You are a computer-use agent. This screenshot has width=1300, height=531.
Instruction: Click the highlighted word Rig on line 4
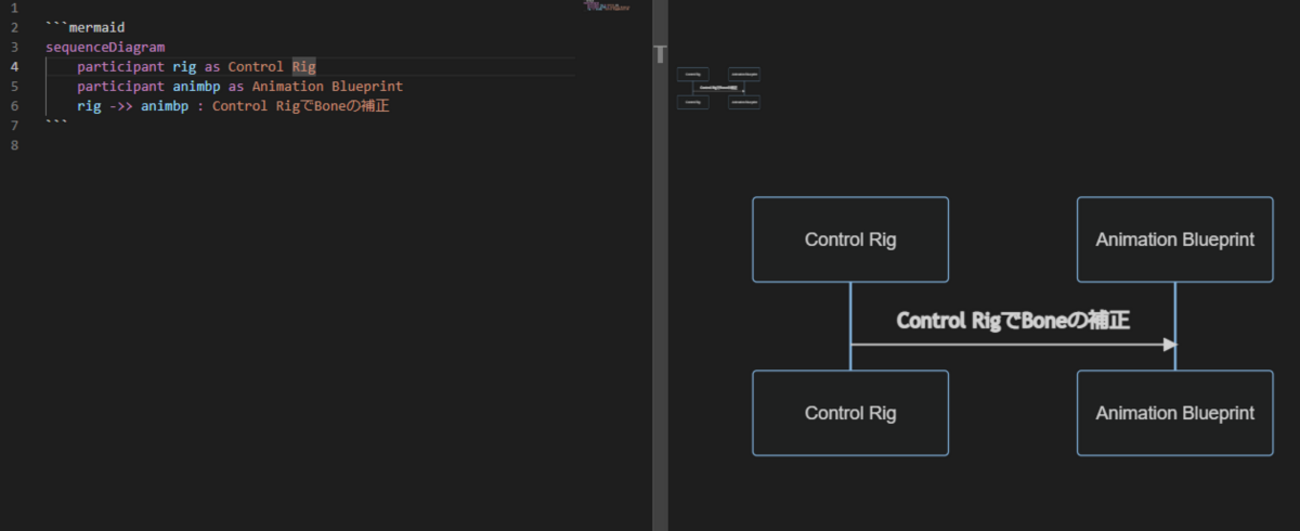303,67
